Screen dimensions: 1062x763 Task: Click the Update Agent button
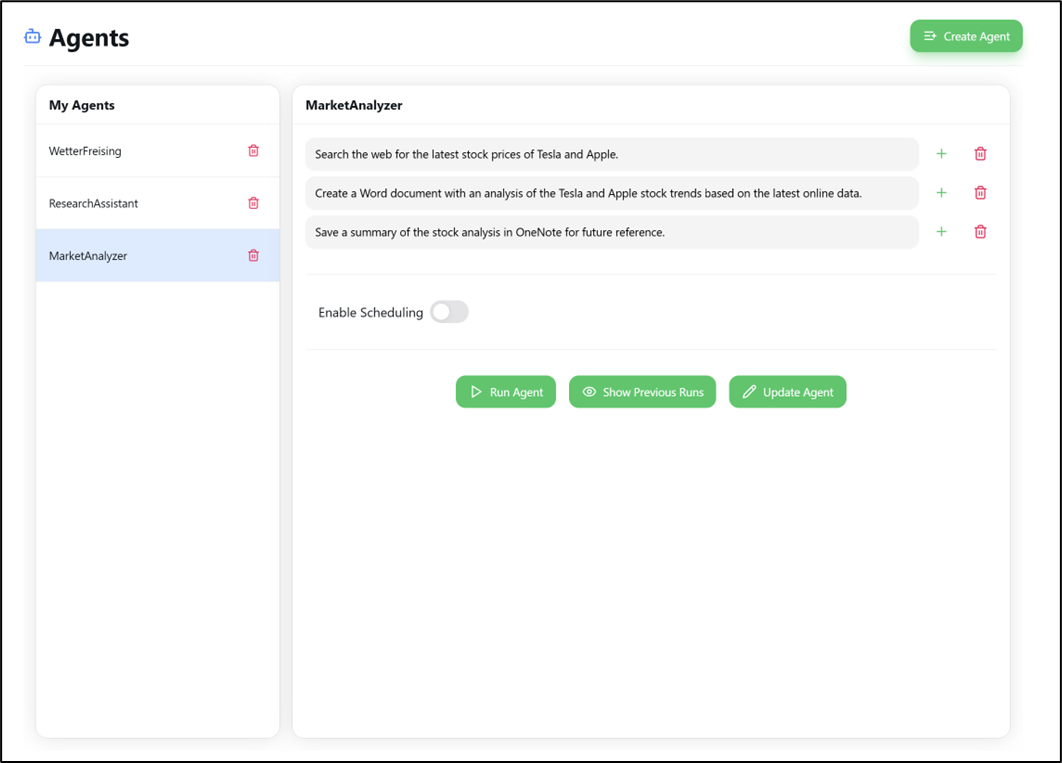pos(787,392)
